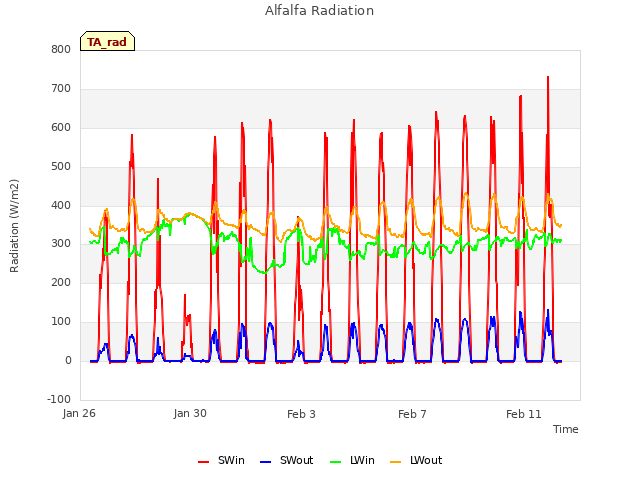The height and width of the screenshot is (480, 640).
Task: Click the TA_rad label box
Action: [x=107, y=41]
